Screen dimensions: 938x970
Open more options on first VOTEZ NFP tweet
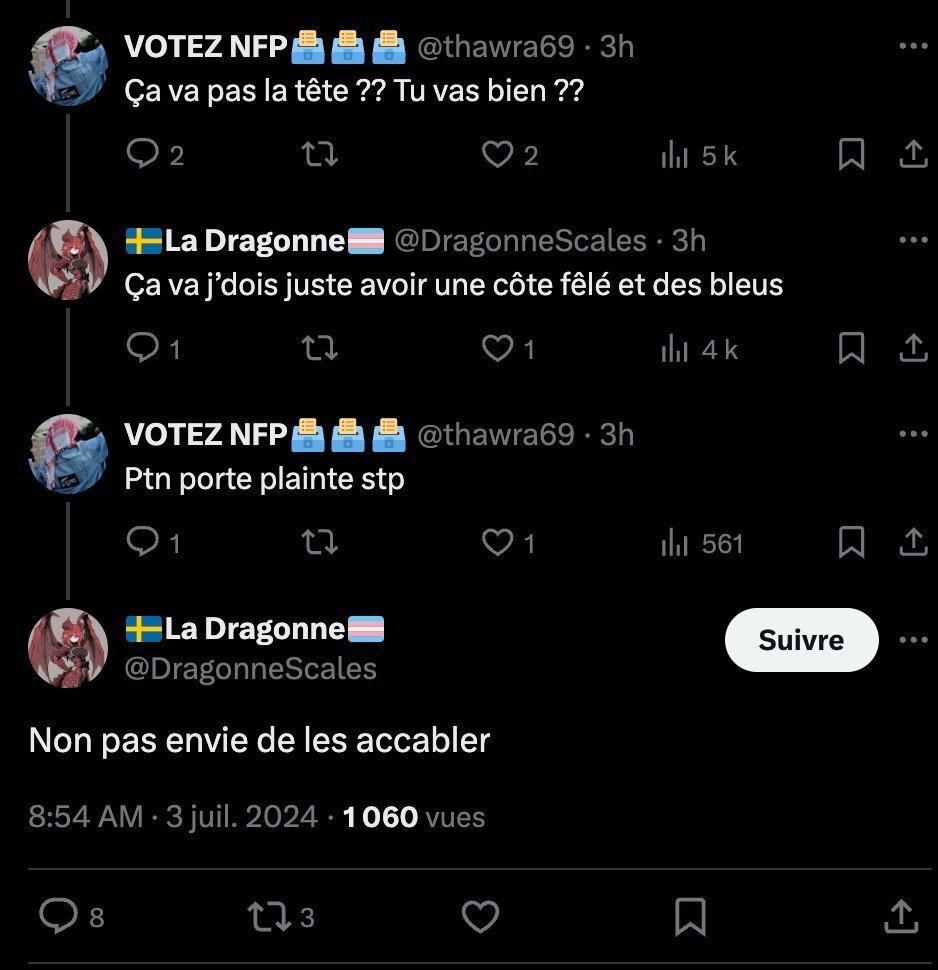[x=913, y=46]
